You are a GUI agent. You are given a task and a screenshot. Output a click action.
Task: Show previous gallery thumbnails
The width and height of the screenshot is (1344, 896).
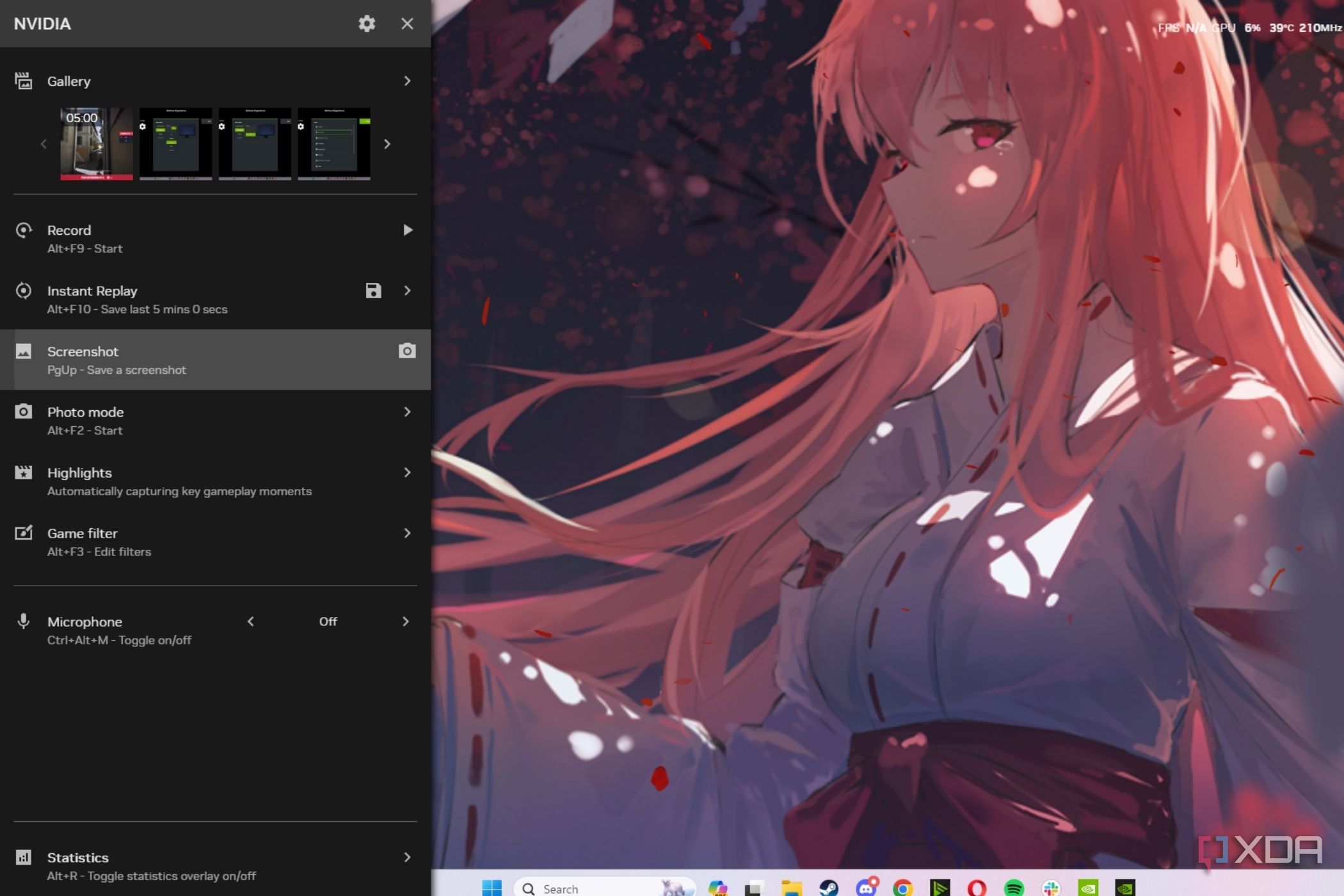[x=44, y=144]
